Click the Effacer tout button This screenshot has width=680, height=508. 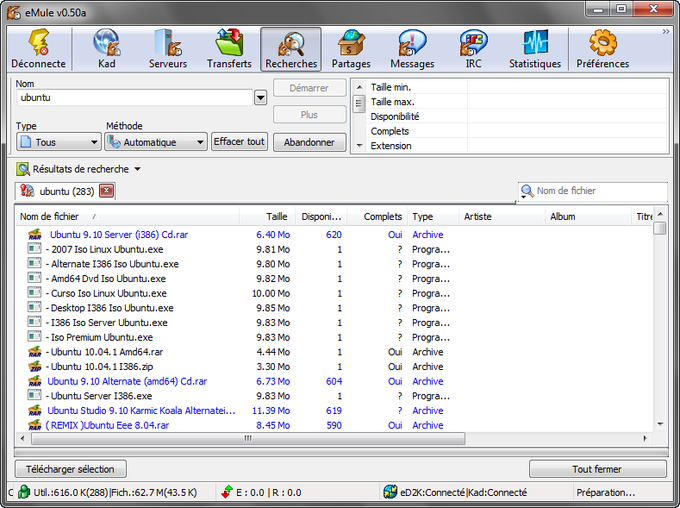point(239,142)
